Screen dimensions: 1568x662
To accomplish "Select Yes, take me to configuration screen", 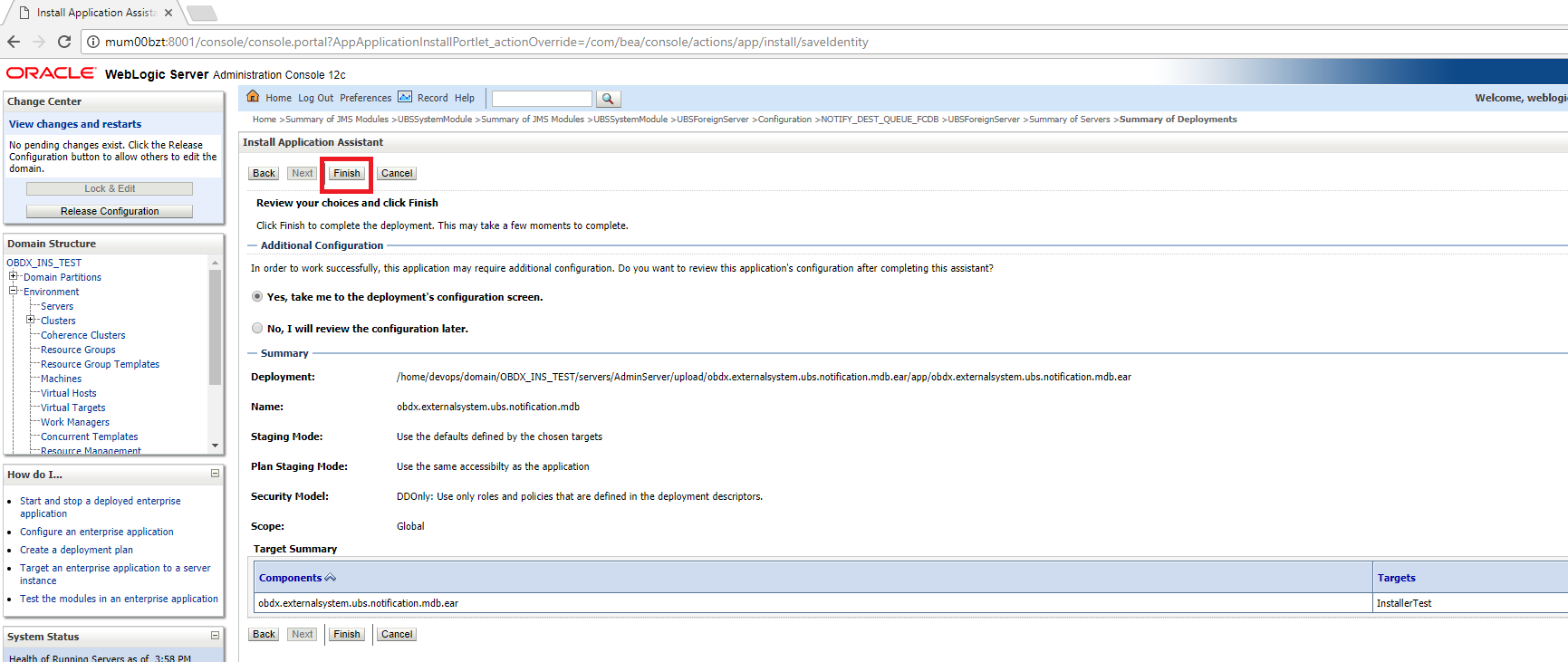I will click(x=257, y=296).
